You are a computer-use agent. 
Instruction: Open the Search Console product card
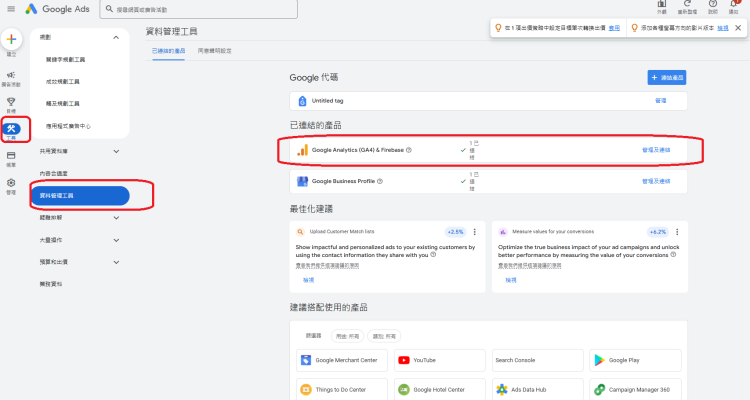click(x=538, y=360)
